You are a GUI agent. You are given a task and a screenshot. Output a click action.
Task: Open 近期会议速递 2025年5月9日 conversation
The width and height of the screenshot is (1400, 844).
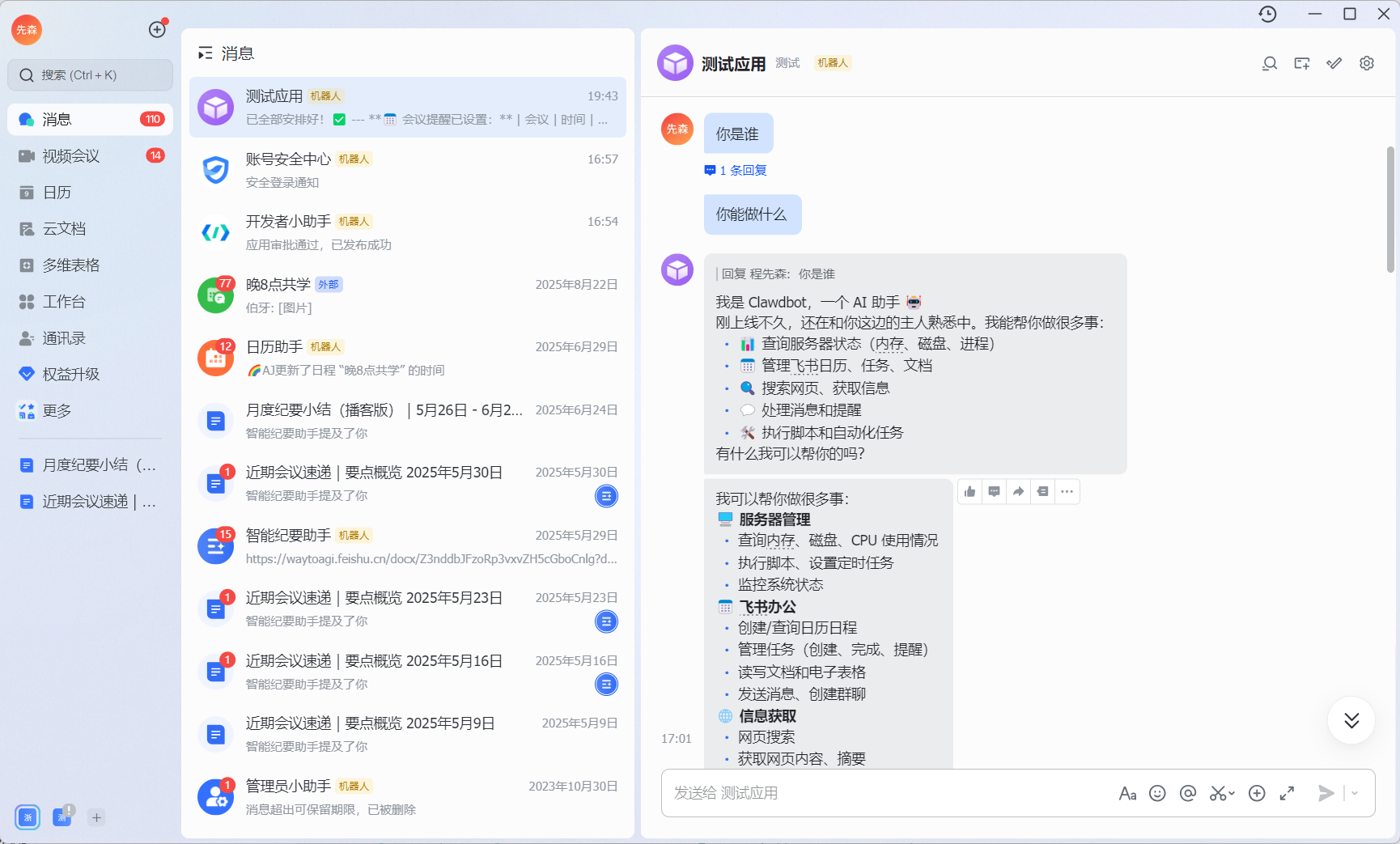(408, 735)
